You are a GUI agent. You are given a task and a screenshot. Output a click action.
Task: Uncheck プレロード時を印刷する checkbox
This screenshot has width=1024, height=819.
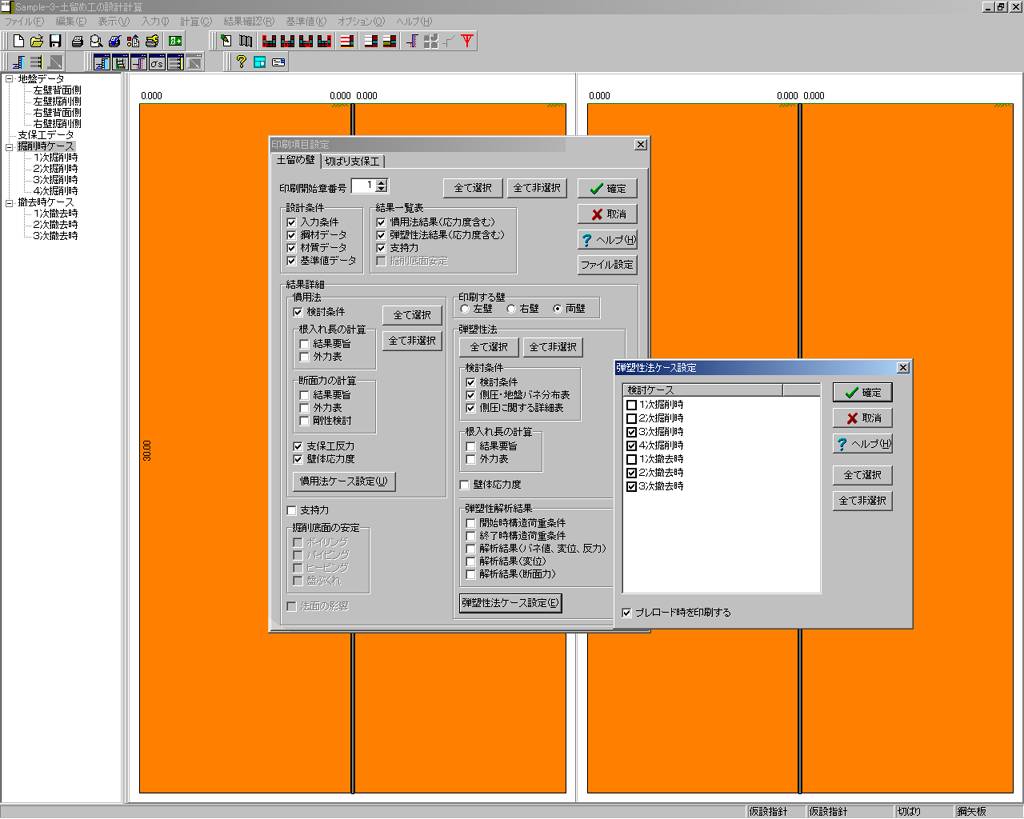(x=626, y=612)
